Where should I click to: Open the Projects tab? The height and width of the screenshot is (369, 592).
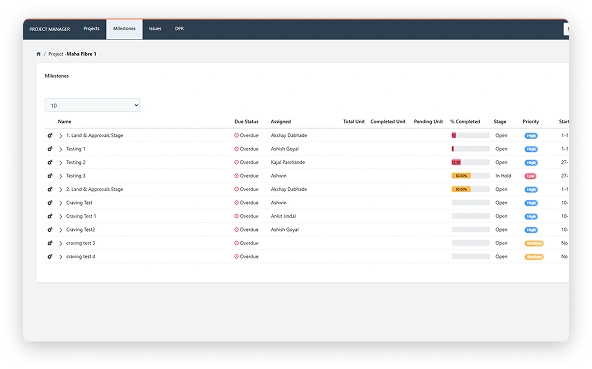[x=91, y=29]
